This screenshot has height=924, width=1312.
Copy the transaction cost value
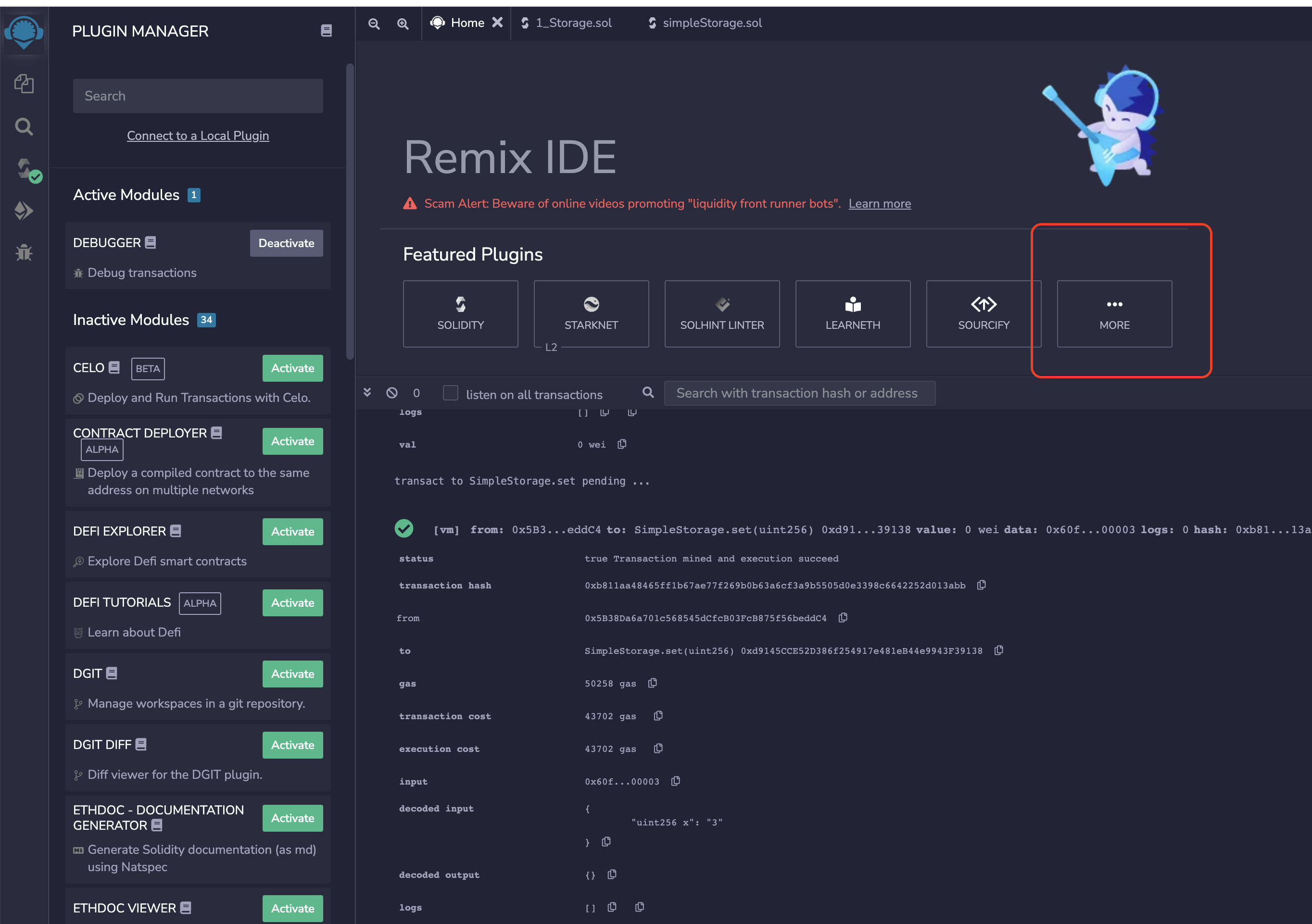tap(658, 715)
